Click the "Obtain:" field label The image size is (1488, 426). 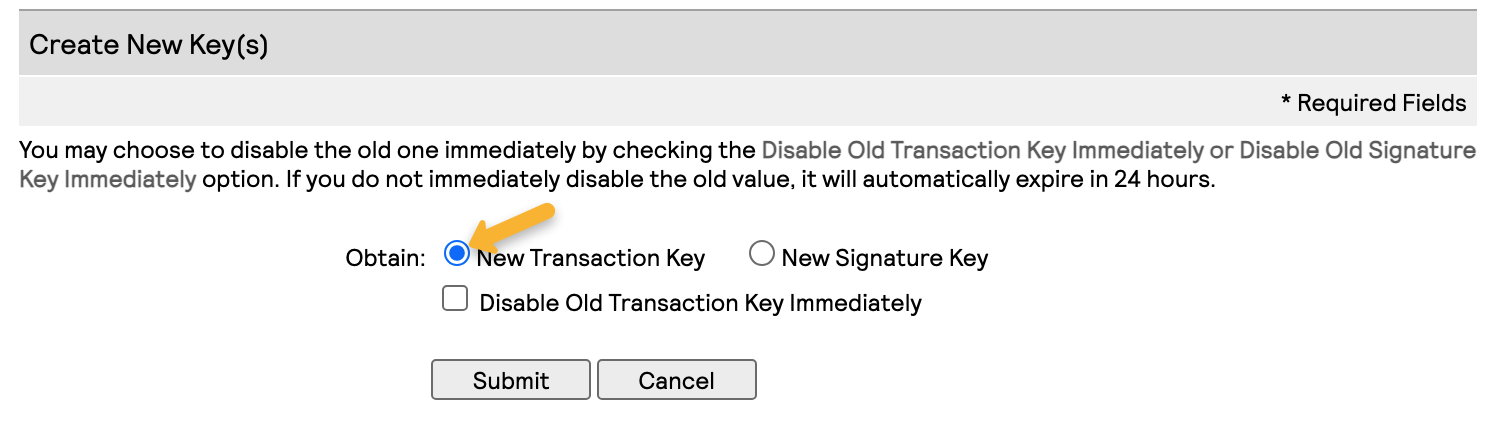click(x=386, y=258)
